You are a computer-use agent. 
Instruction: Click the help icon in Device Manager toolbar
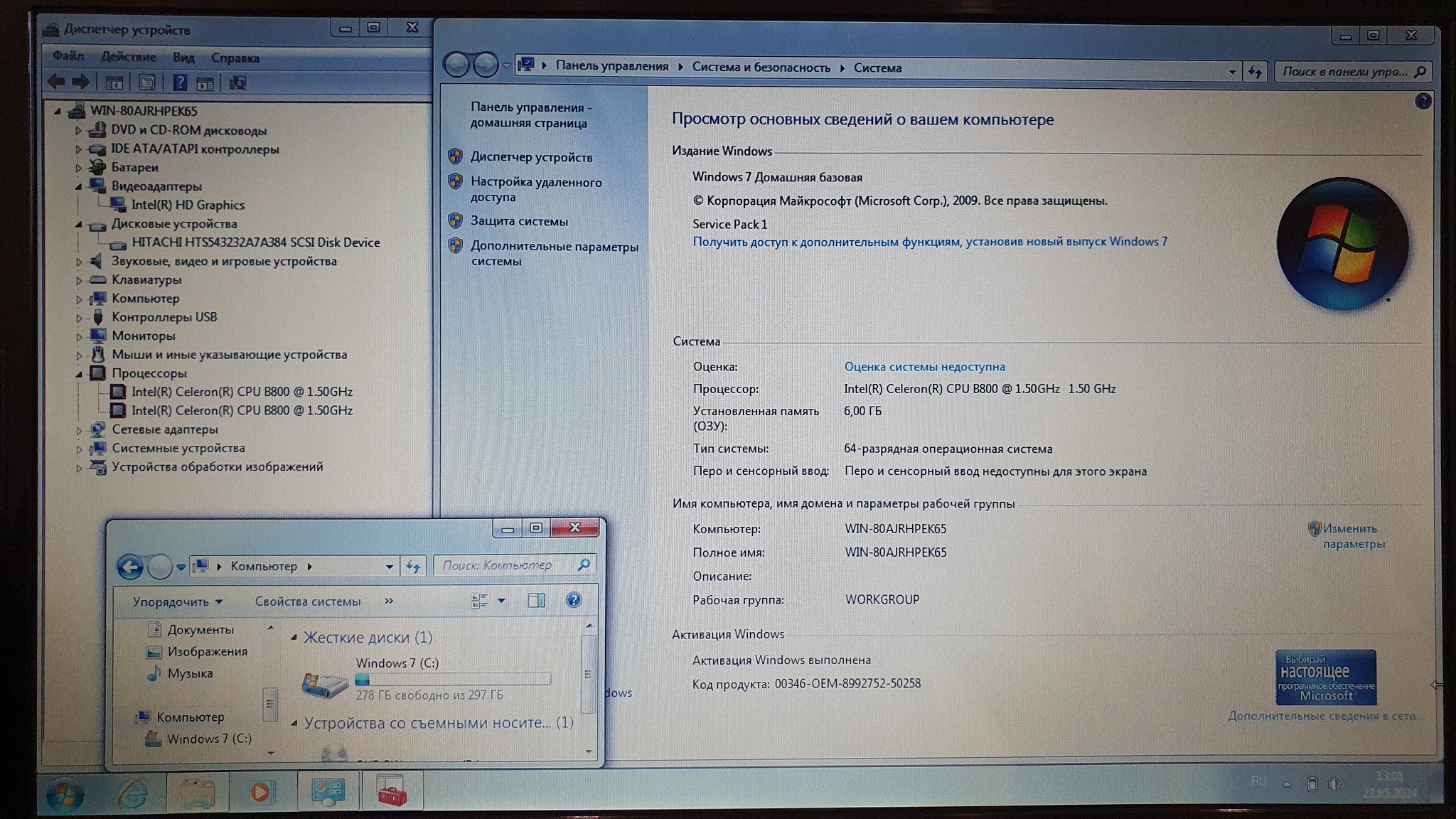coord(180,82)
